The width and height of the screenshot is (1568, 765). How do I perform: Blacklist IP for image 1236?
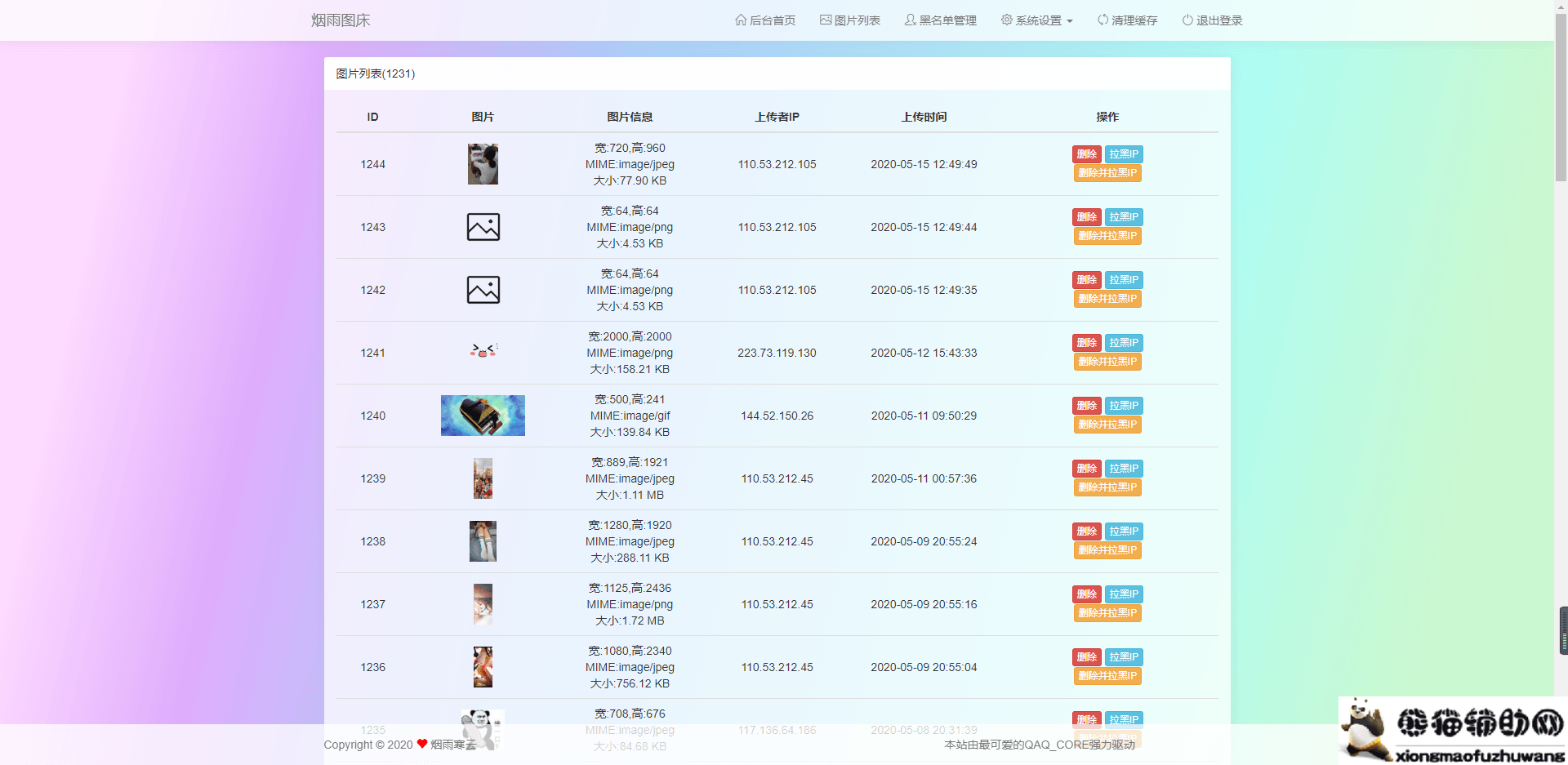[1124, 657]
